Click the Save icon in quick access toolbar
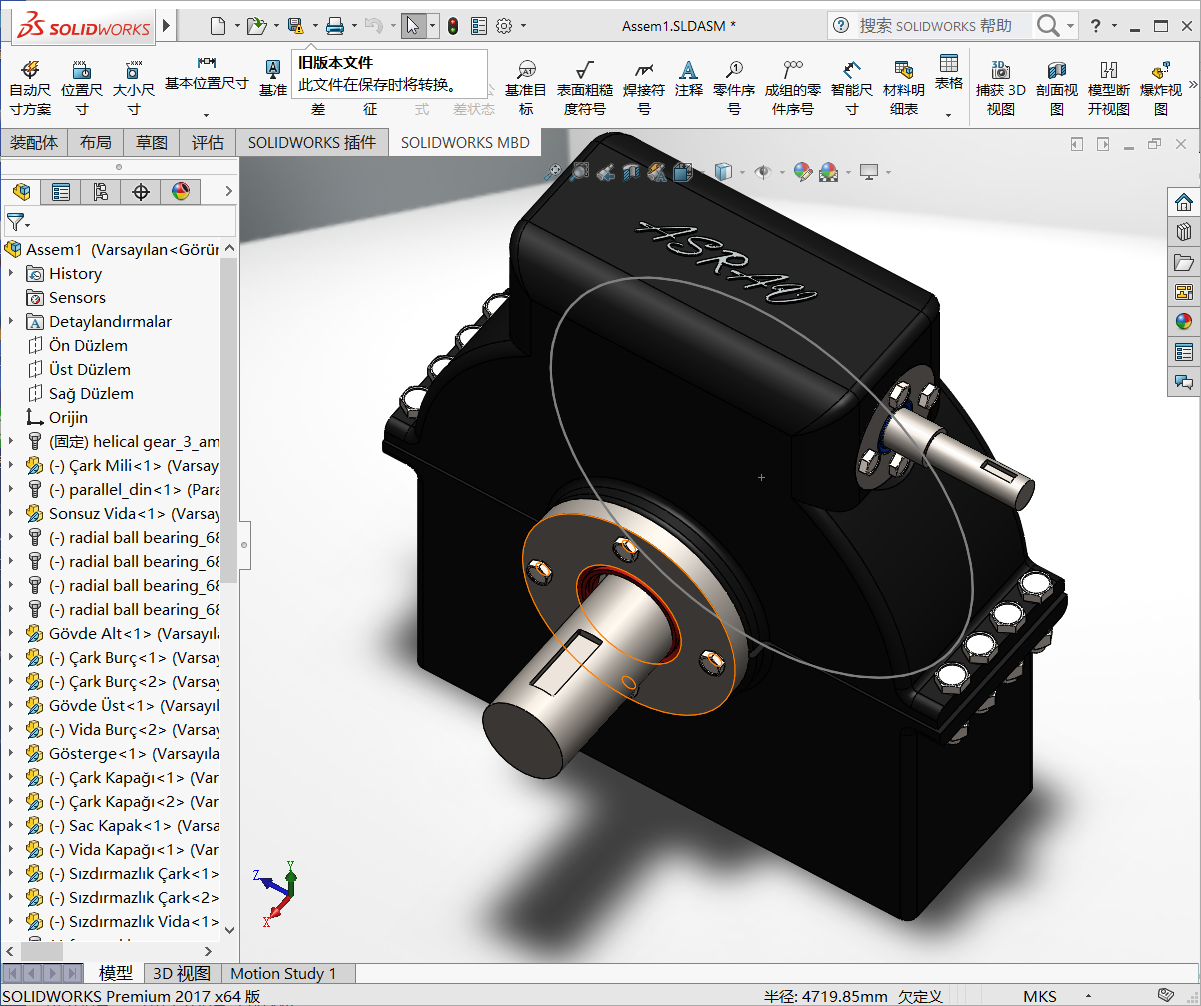Screen dimensions: 1201x1006 coord(295,25)
